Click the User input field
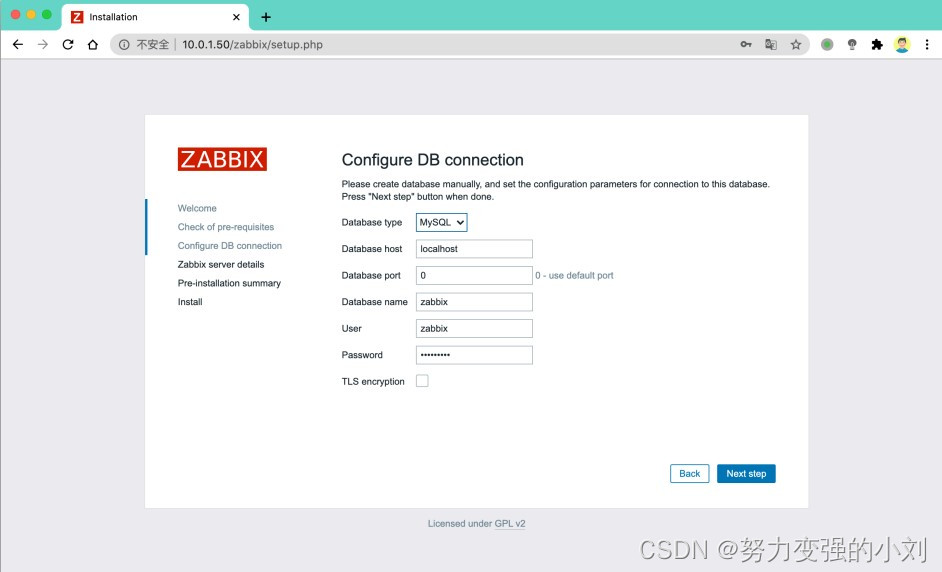 point(474,328)
